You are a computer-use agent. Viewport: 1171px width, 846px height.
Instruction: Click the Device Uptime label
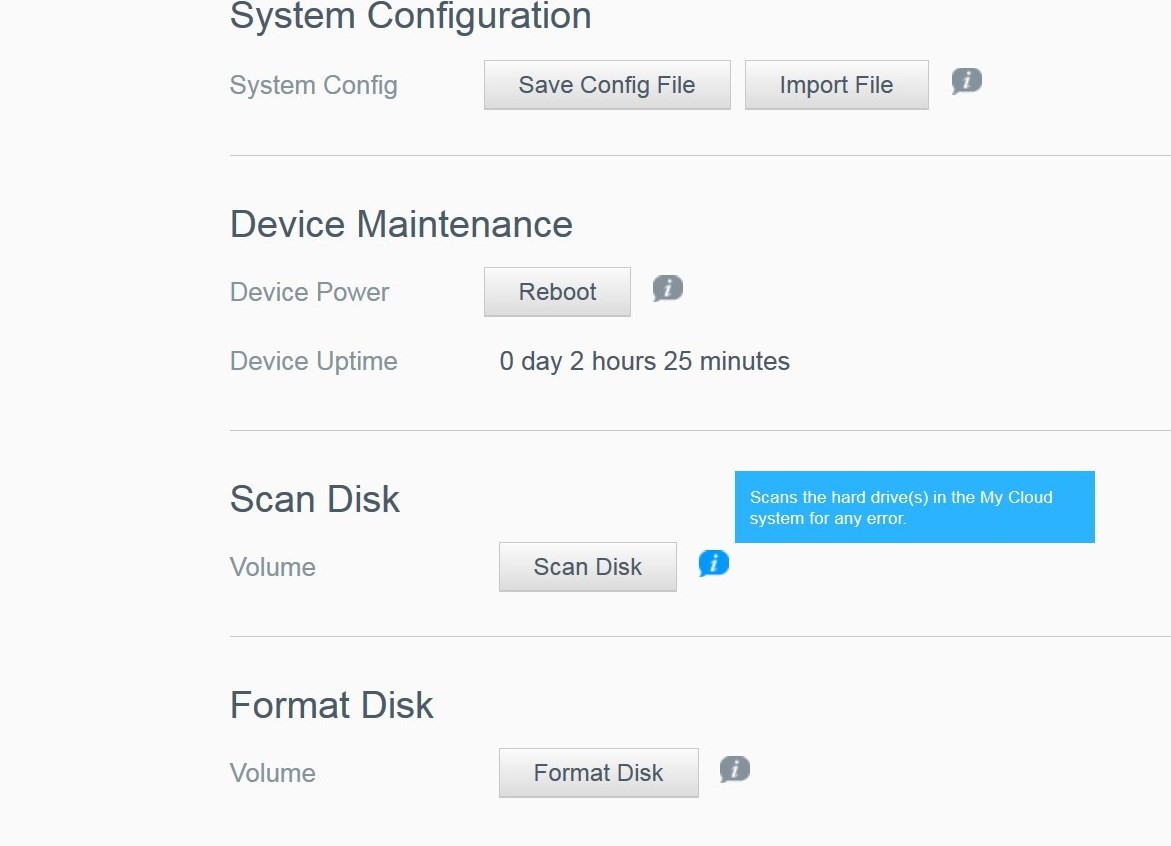(x=313, y=361)
